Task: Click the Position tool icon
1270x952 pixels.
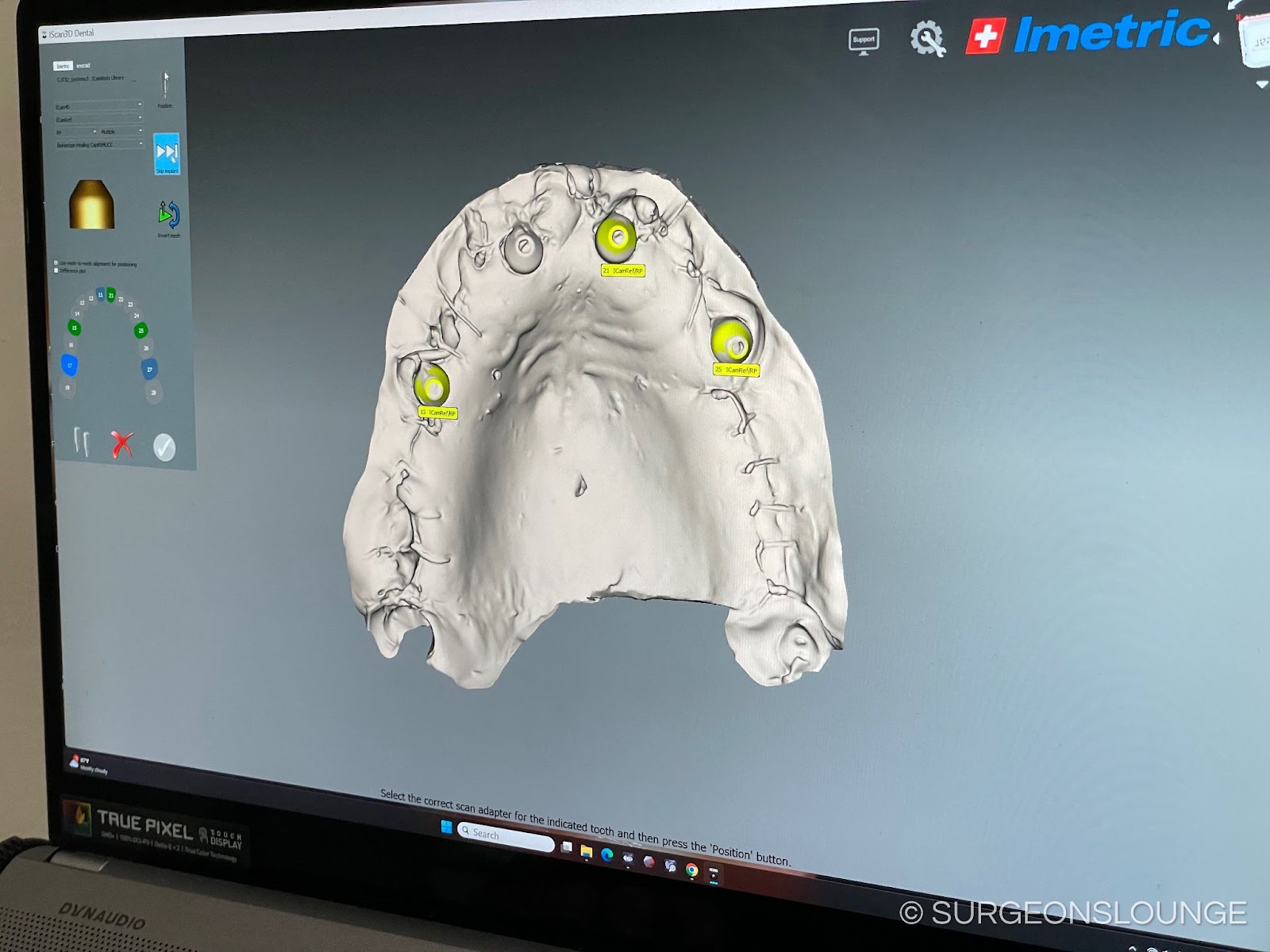Action: pyautogui.click(x=165, y=86)
